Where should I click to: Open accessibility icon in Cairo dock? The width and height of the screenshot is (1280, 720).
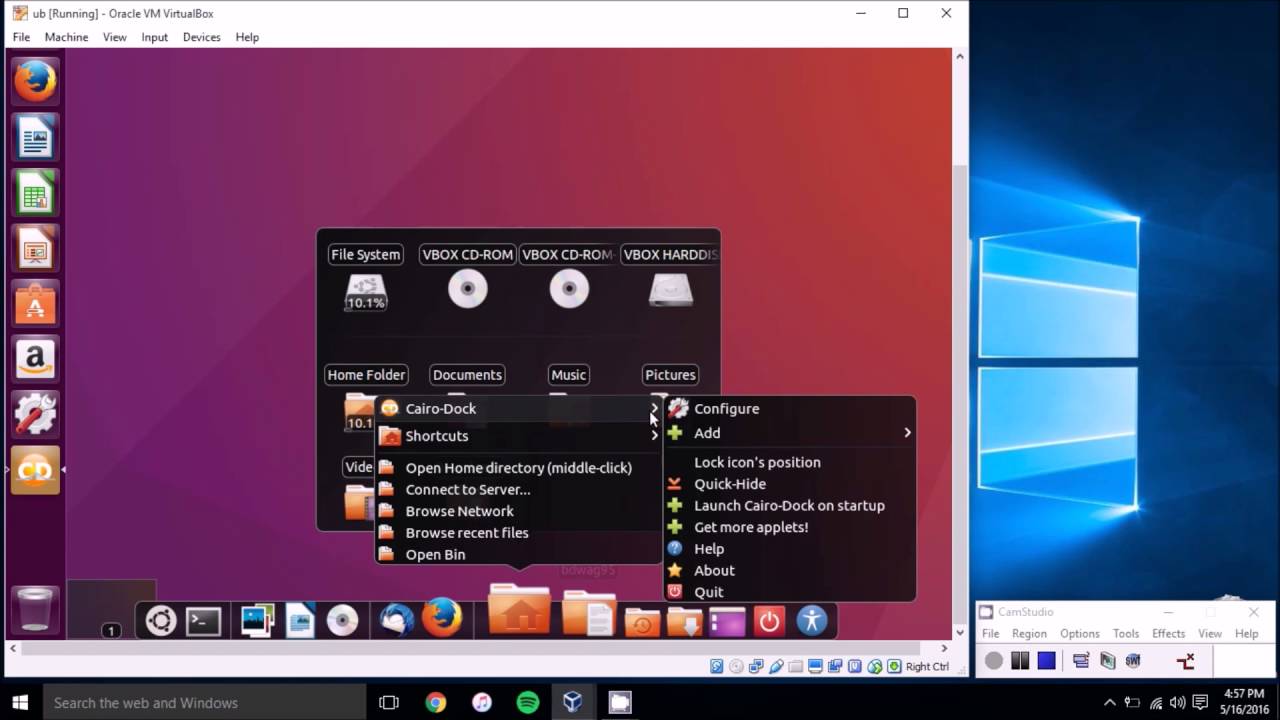[812, 621]
